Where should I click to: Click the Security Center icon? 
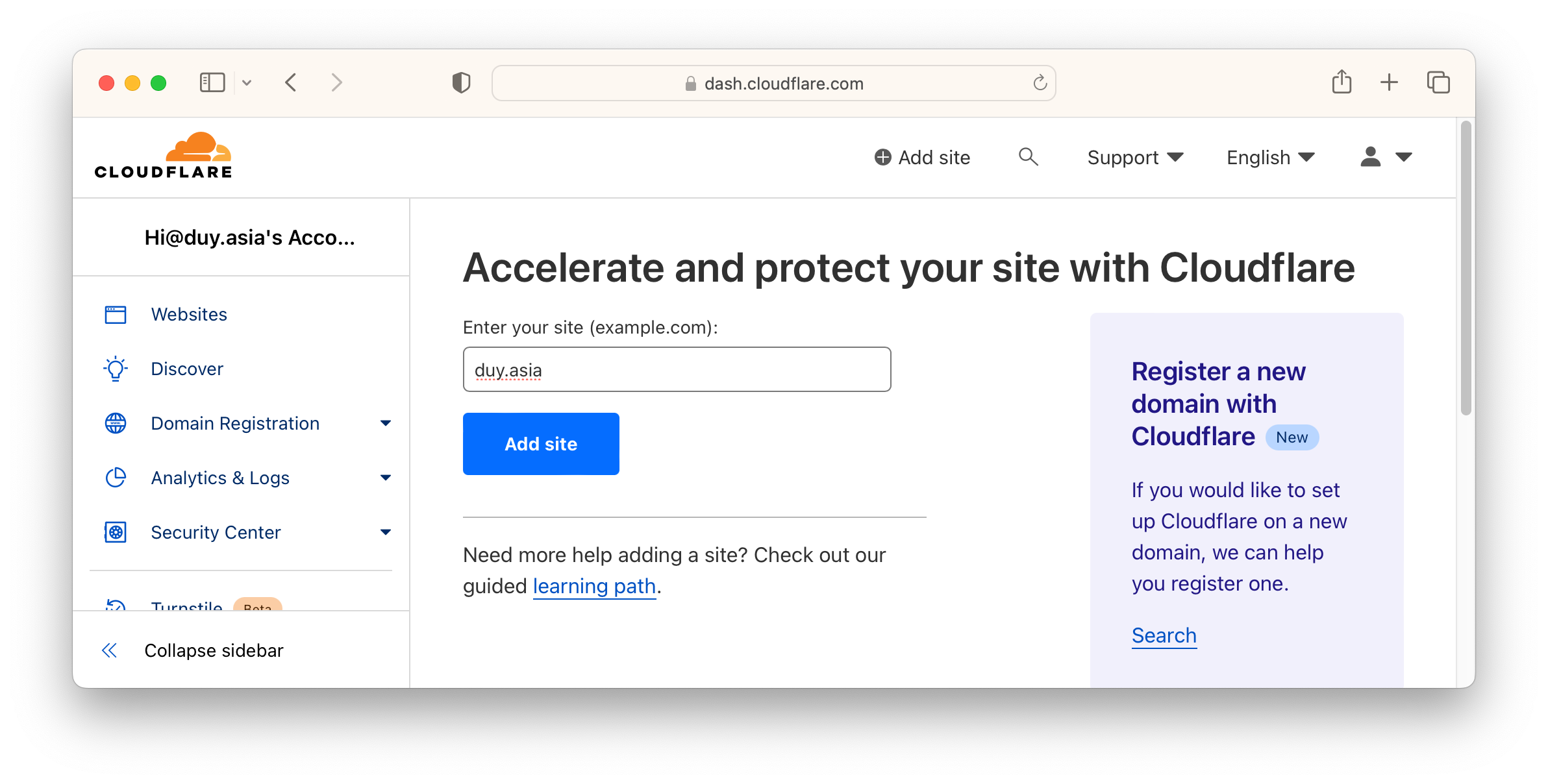pos(115,532)
